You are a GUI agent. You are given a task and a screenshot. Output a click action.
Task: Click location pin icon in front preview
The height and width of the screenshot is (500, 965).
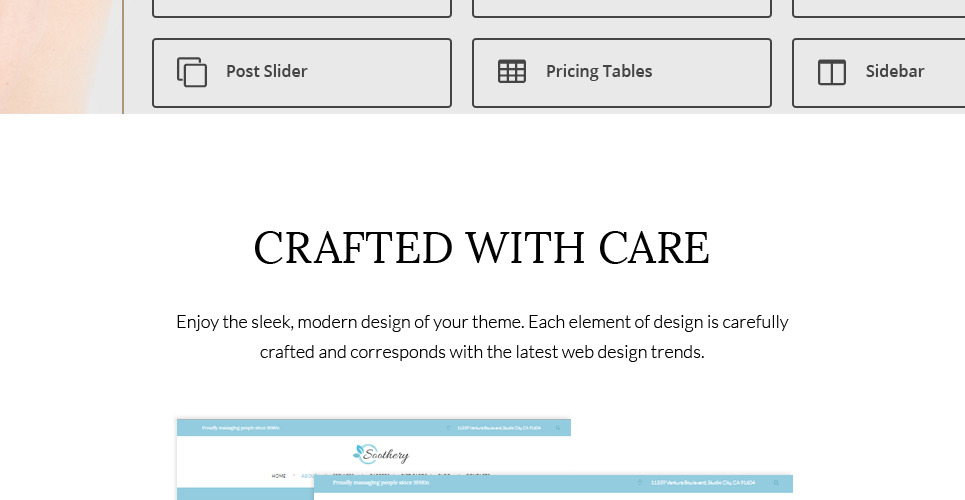coord(640,483)
